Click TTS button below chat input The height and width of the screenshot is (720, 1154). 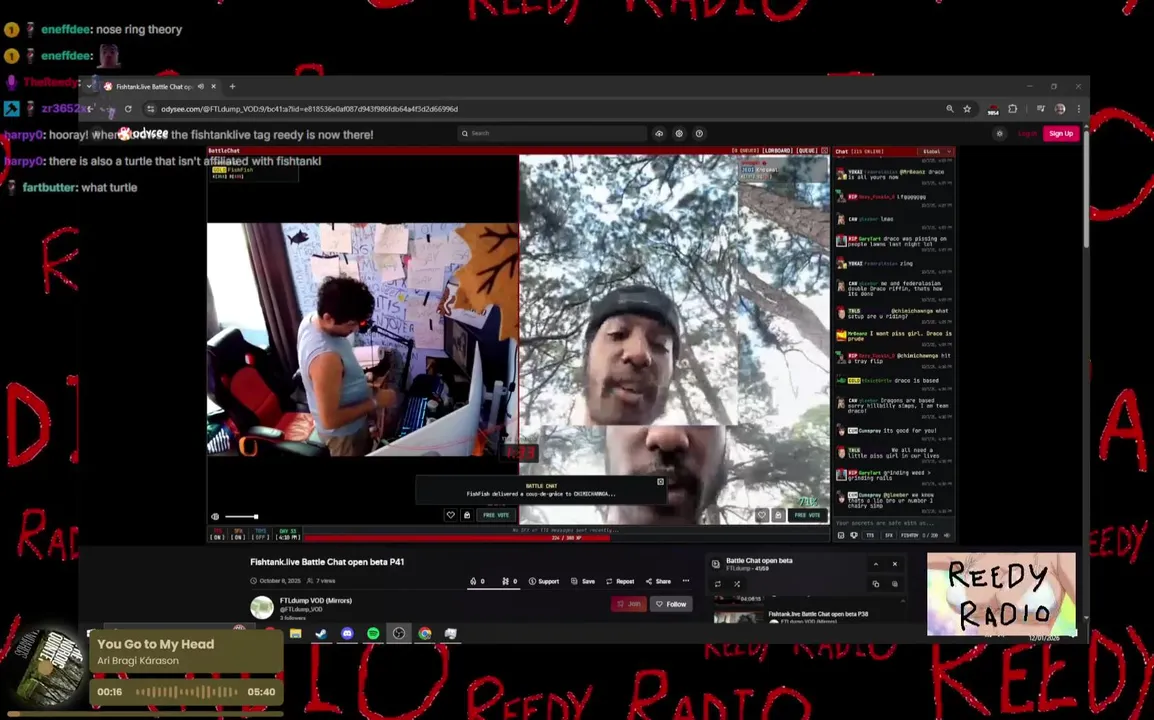870,535
